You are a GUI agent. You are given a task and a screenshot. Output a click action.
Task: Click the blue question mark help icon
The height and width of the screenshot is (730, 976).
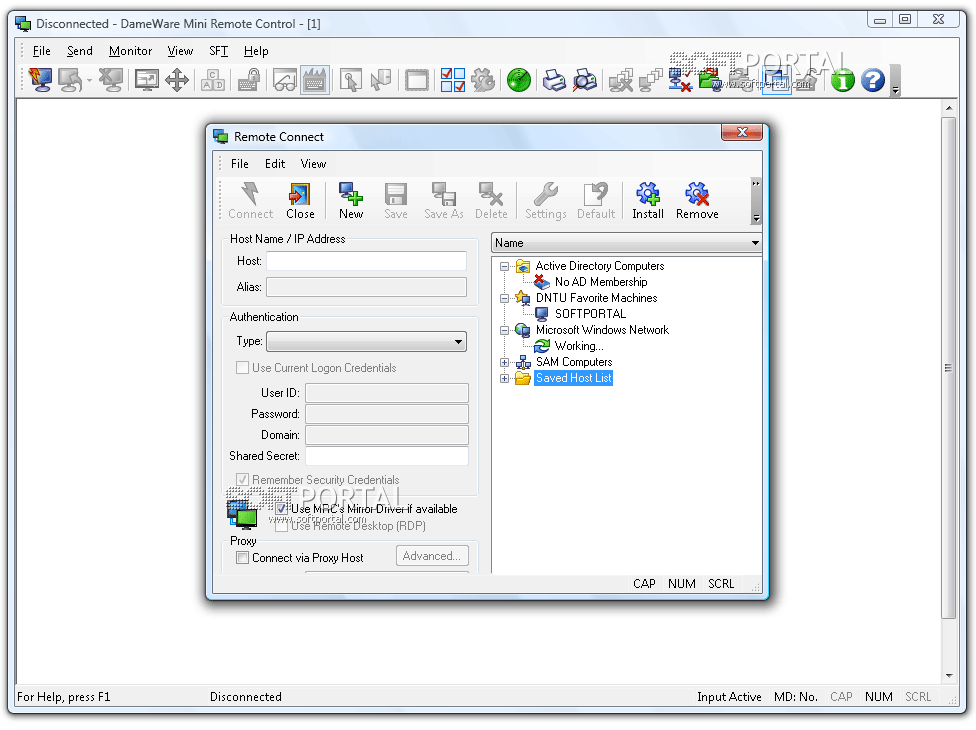(873, 80)
